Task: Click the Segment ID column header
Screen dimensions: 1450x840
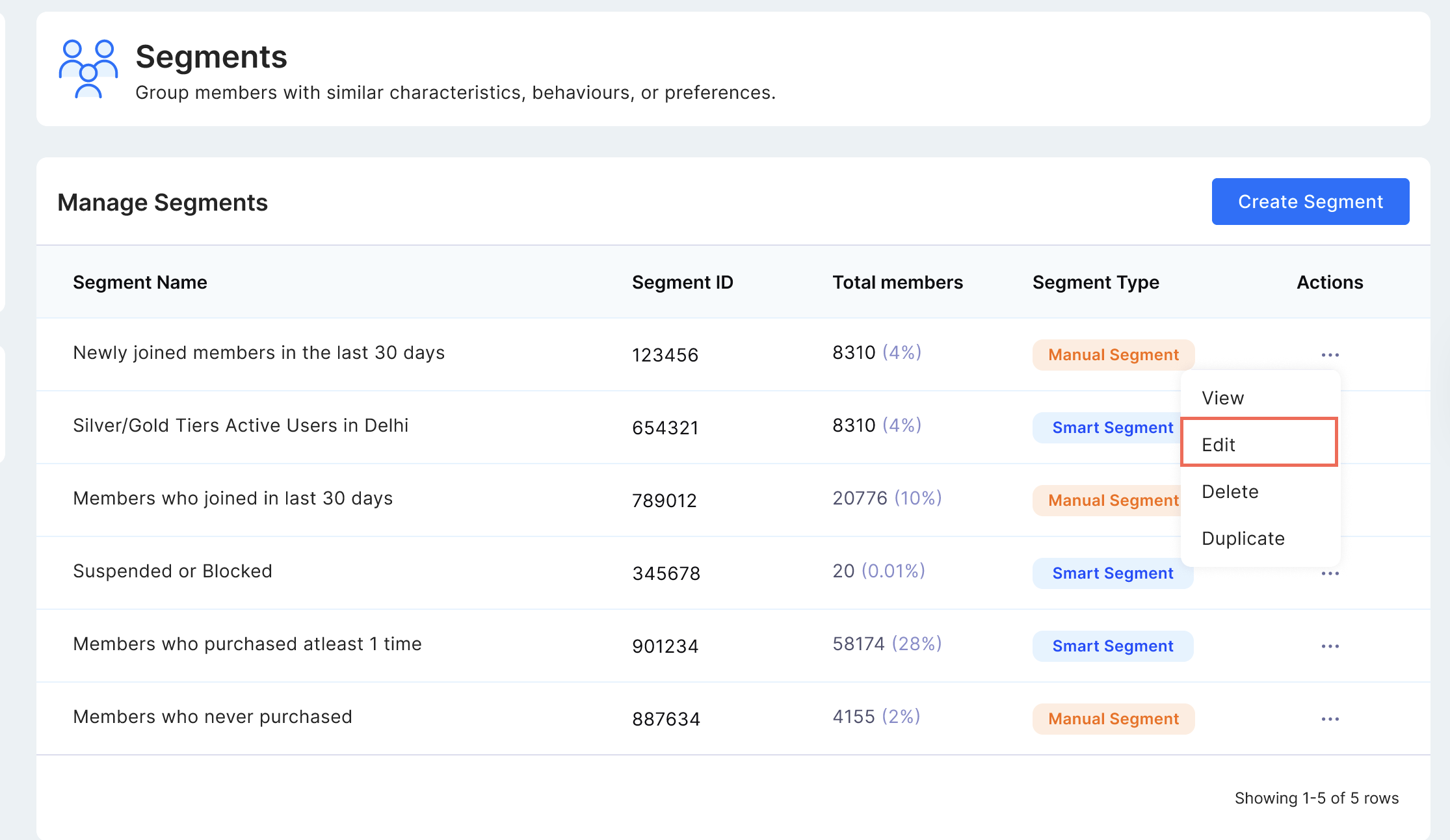Action: pyautogui.click(x=682, y=282)
